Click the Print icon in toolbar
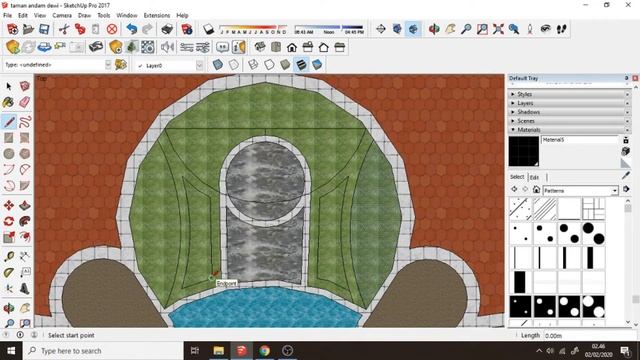 pos(167,29)
